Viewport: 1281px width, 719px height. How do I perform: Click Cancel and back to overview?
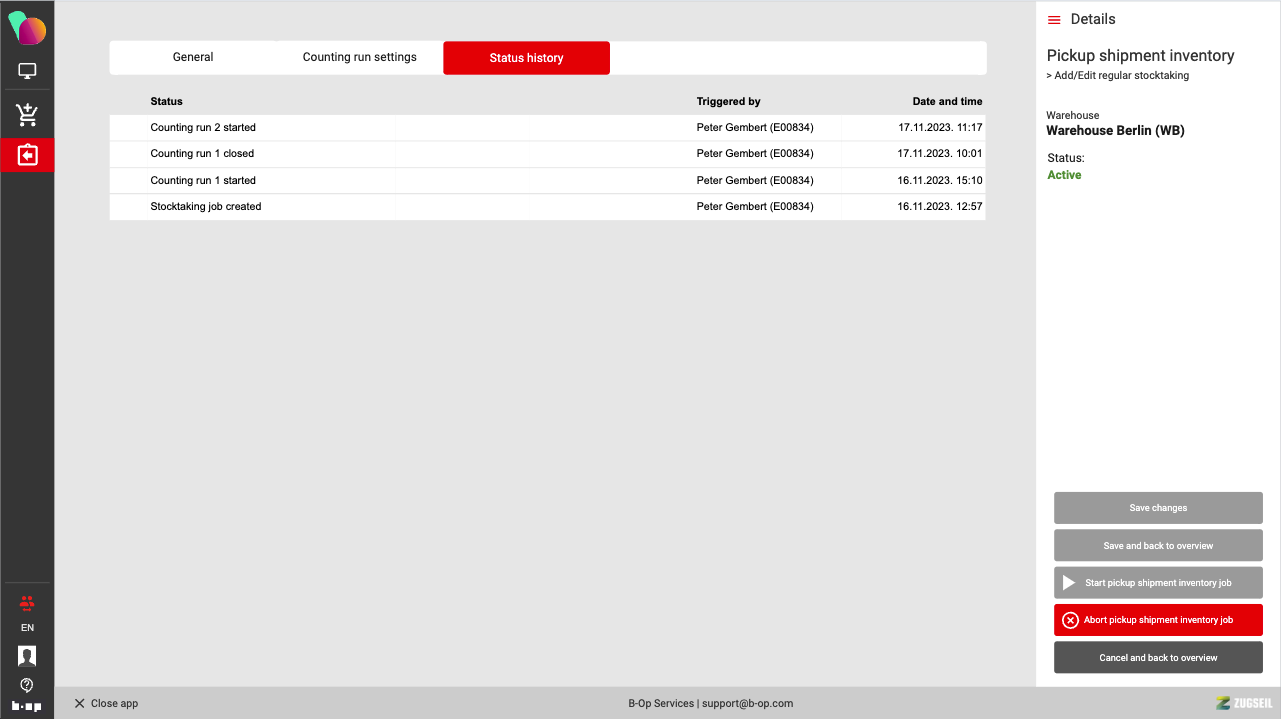pyautogui.click(x=1158, y=658)
